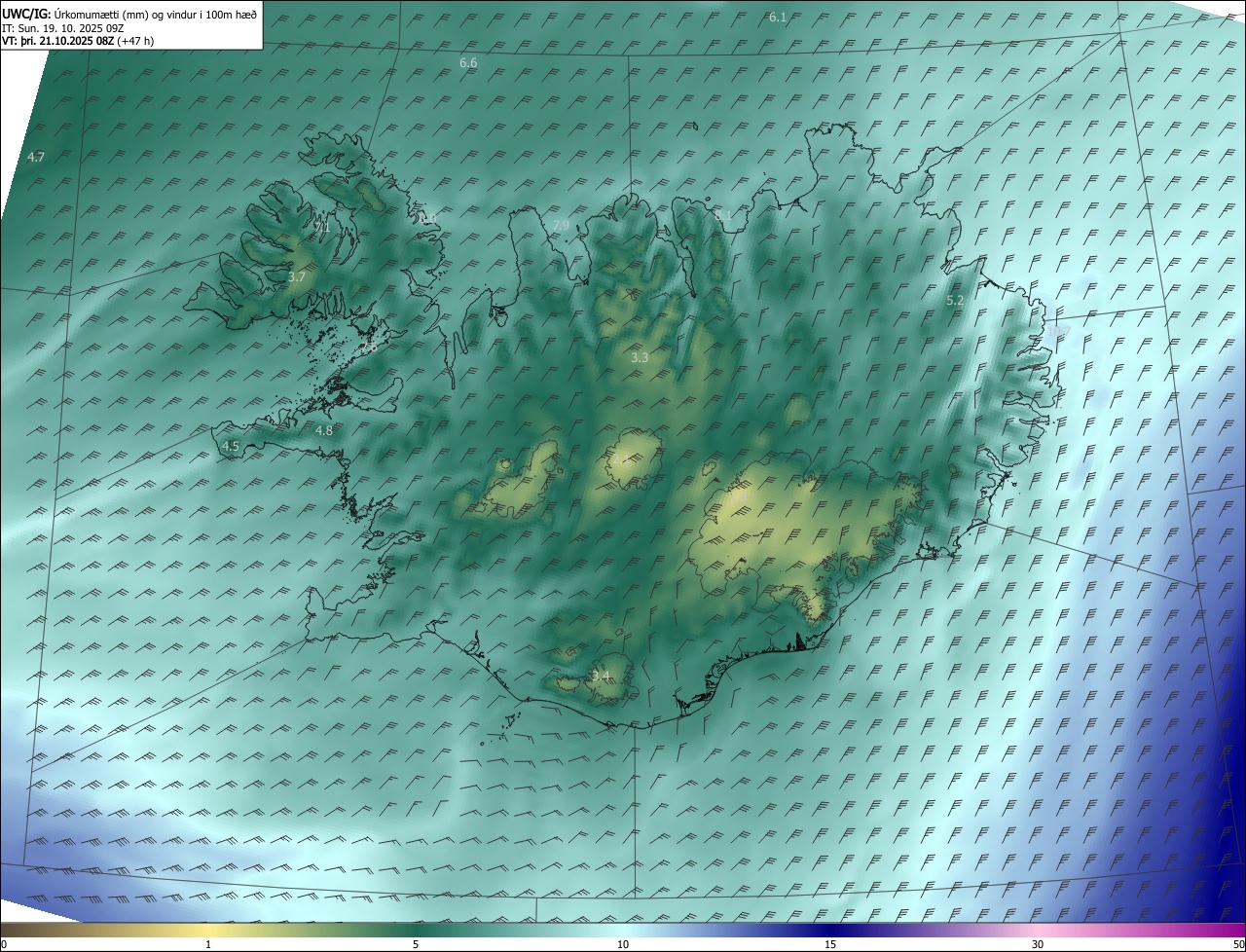Click the colorbar tick label 10

pyautogui.click(x=623, y=944)
